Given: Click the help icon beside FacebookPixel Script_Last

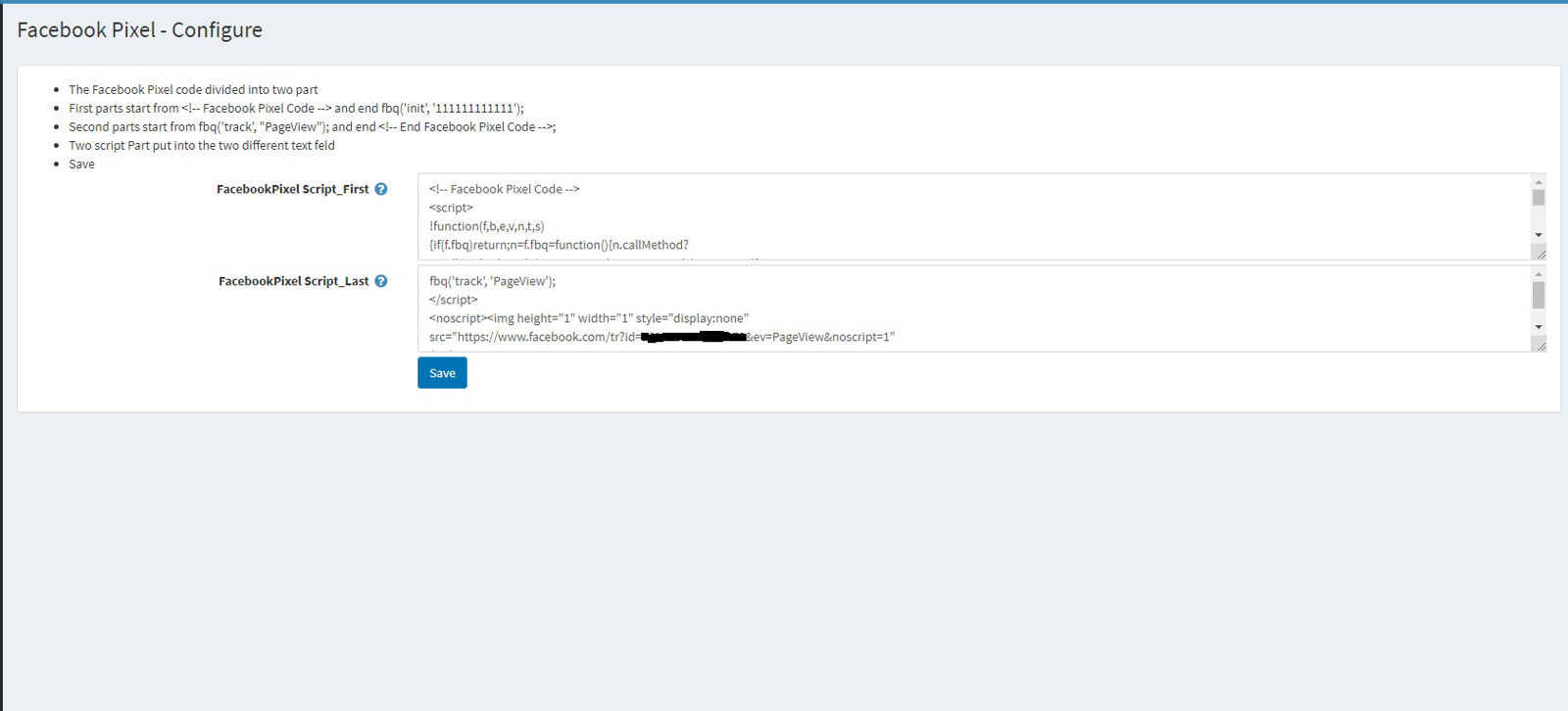Looking at the screenshot, I should [x=381, y=281].
